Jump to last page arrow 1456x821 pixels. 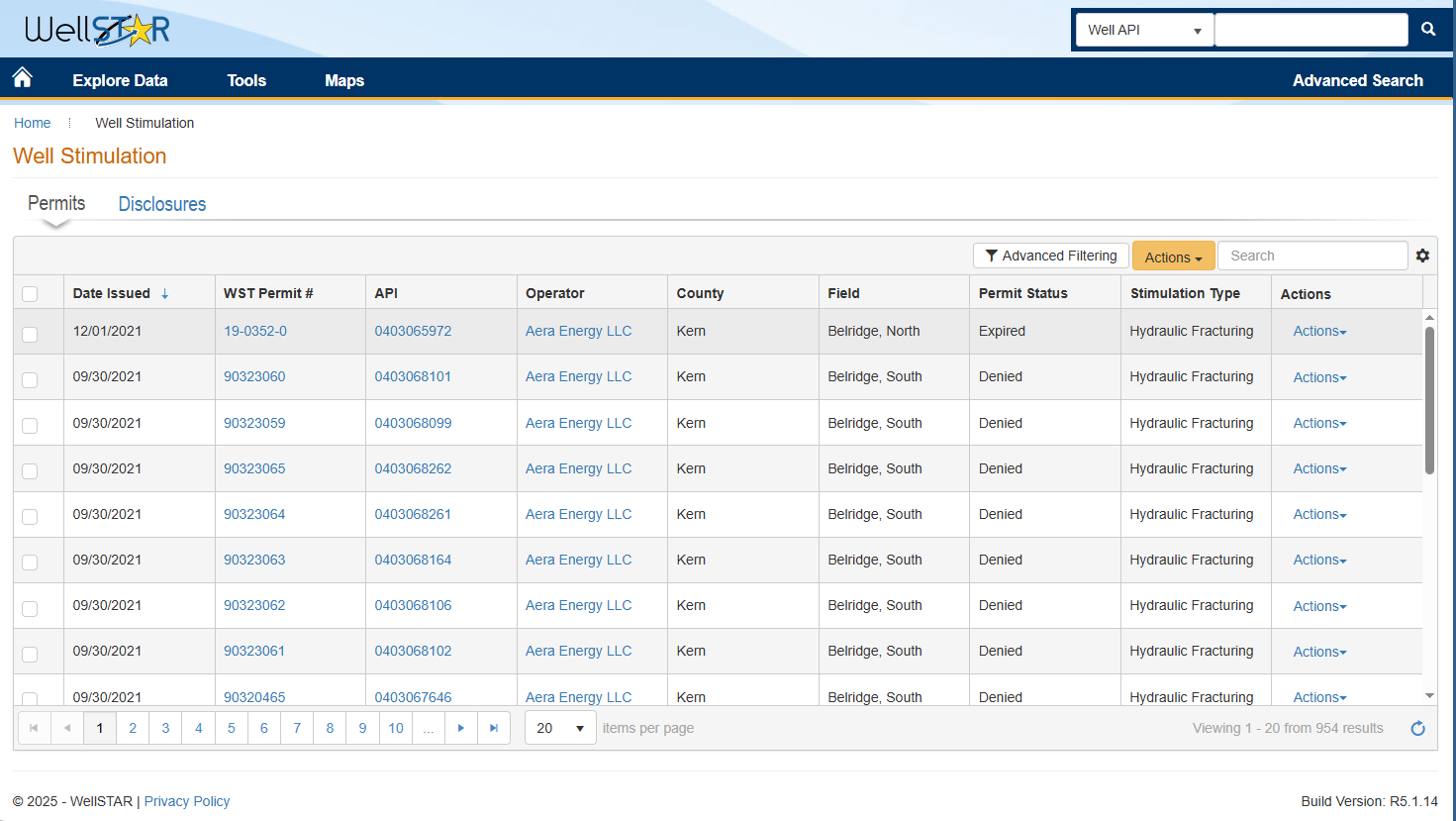tap(494, 728)
